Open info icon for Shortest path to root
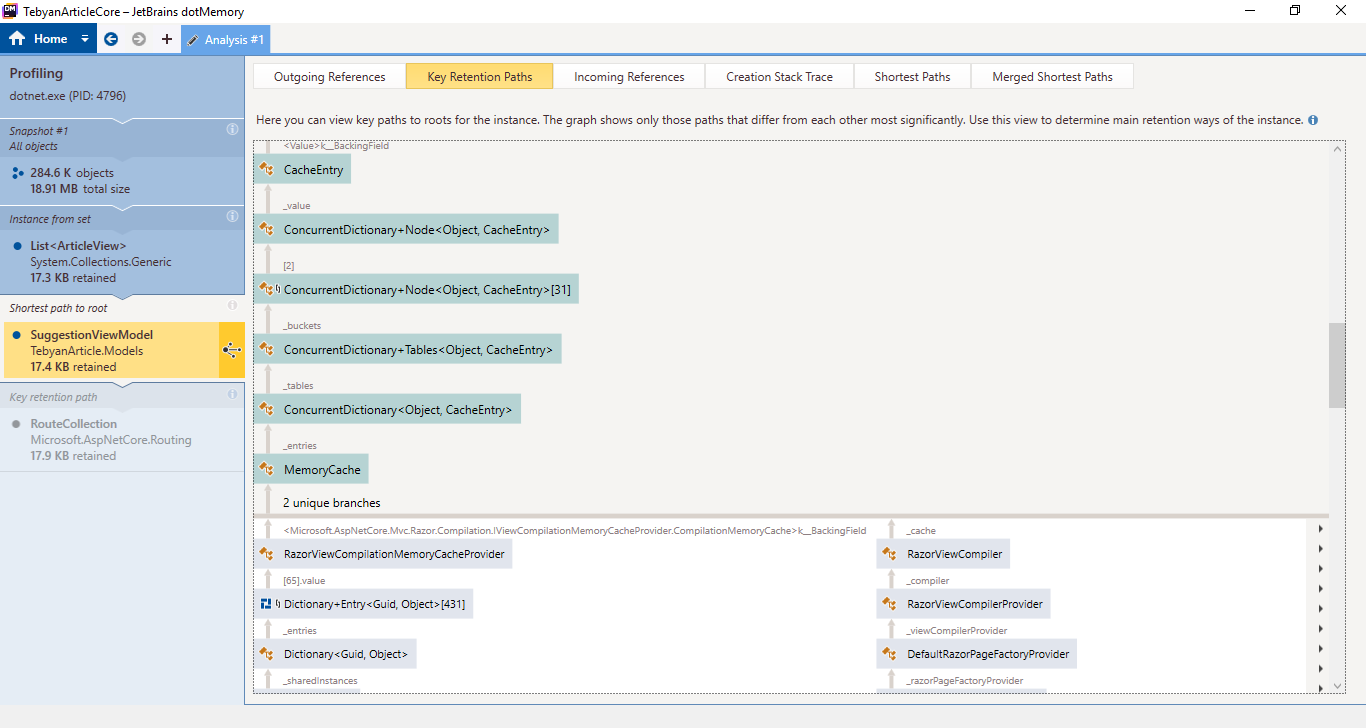 pyautogui.click(x=232, y=306)
